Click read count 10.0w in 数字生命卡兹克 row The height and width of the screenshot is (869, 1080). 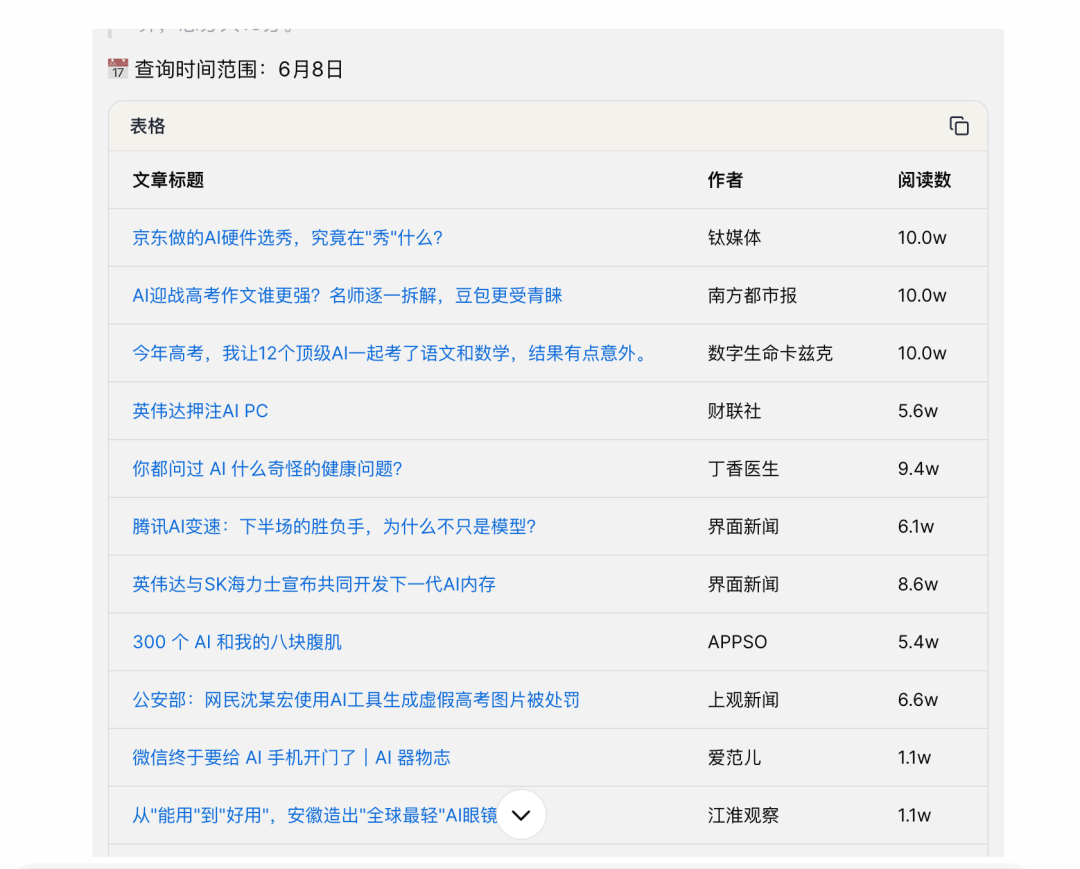[x=922, y=353]
